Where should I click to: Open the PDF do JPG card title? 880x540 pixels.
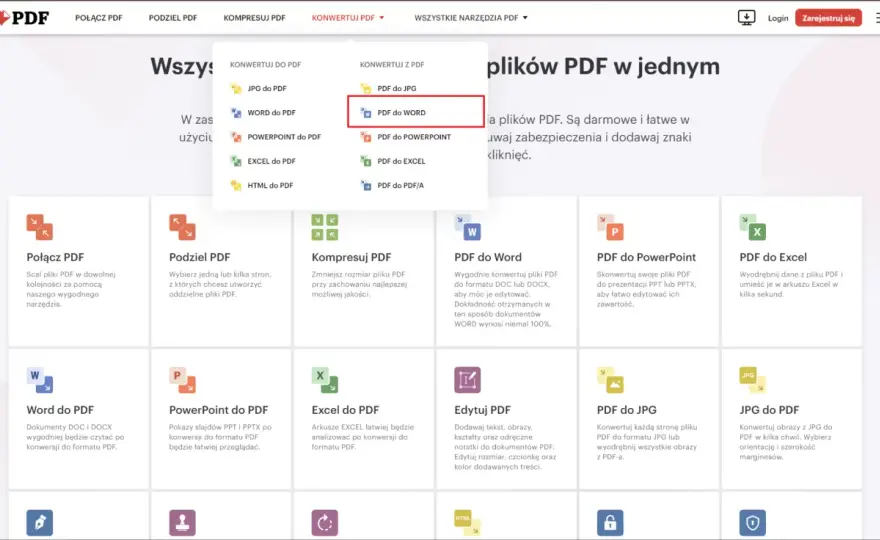pyautogui.click(x=626, y=410)
